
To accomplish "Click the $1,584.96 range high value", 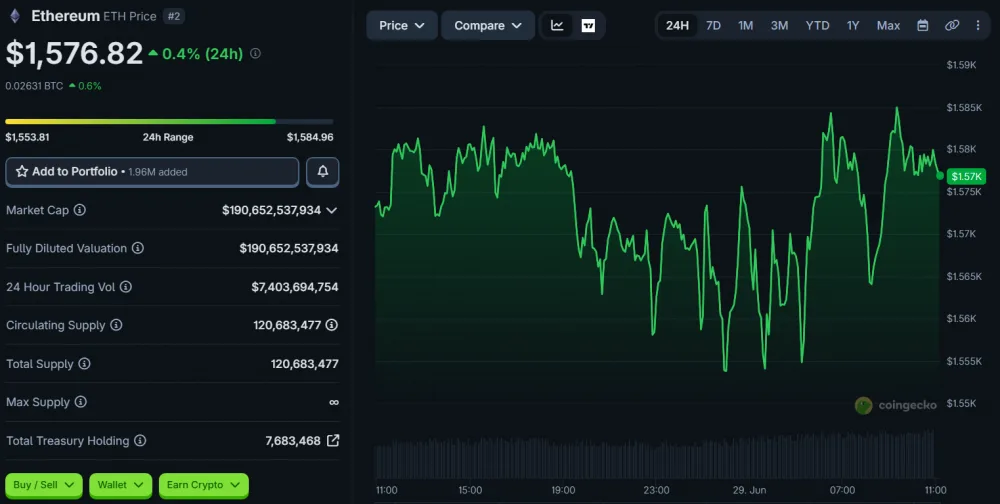I will coord(310,137).
